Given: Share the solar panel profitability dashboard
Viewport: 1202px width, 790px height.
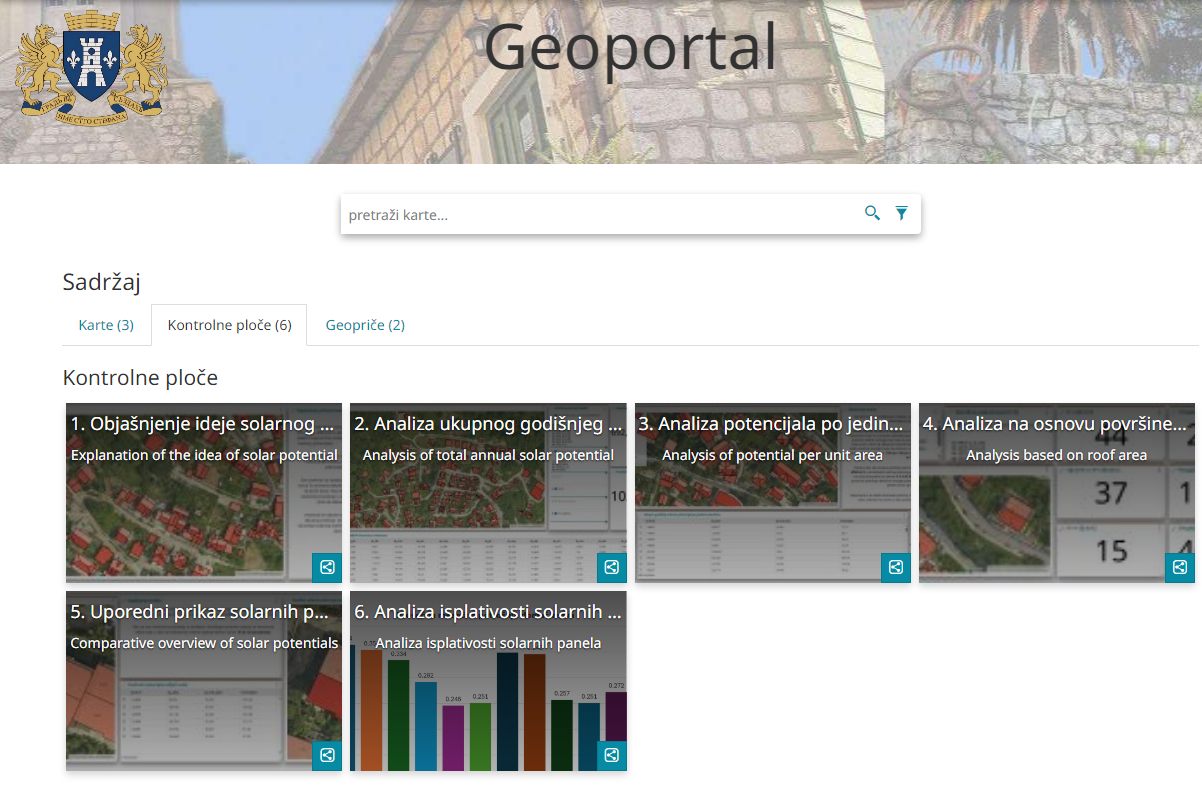Looking at the screenshot, I should 611,755.
